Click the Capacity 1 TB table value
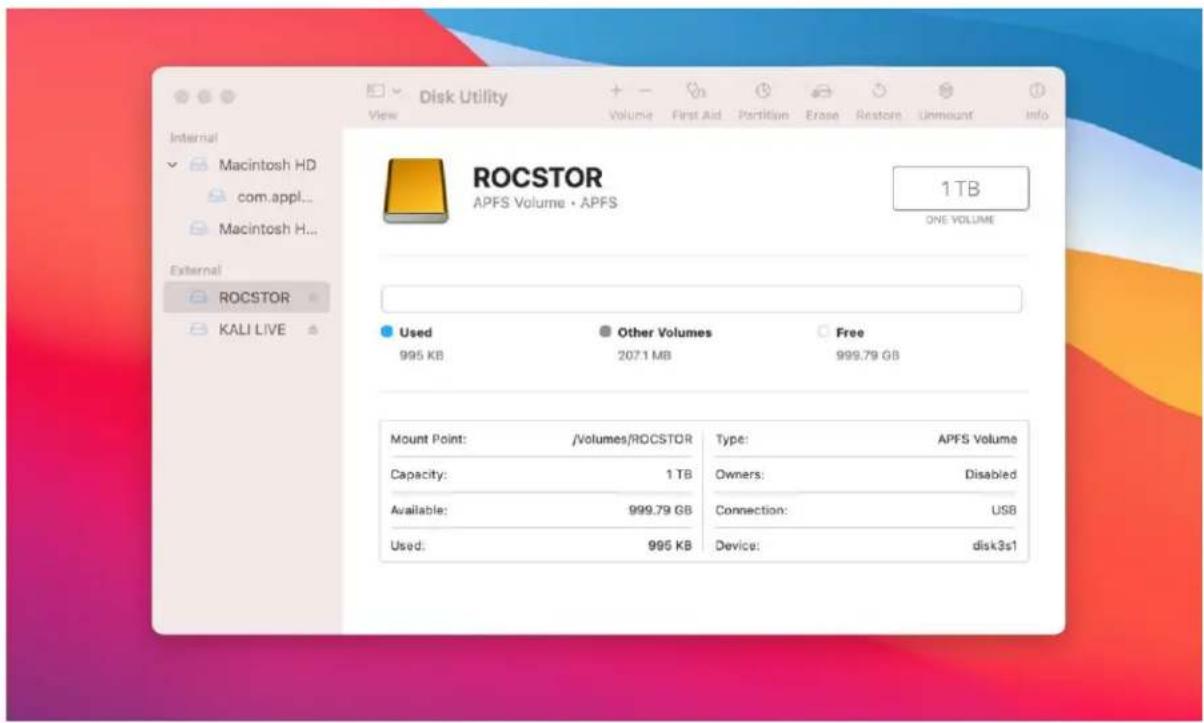The height and width of the screenshot is (723, 1204). coord(679,475)
